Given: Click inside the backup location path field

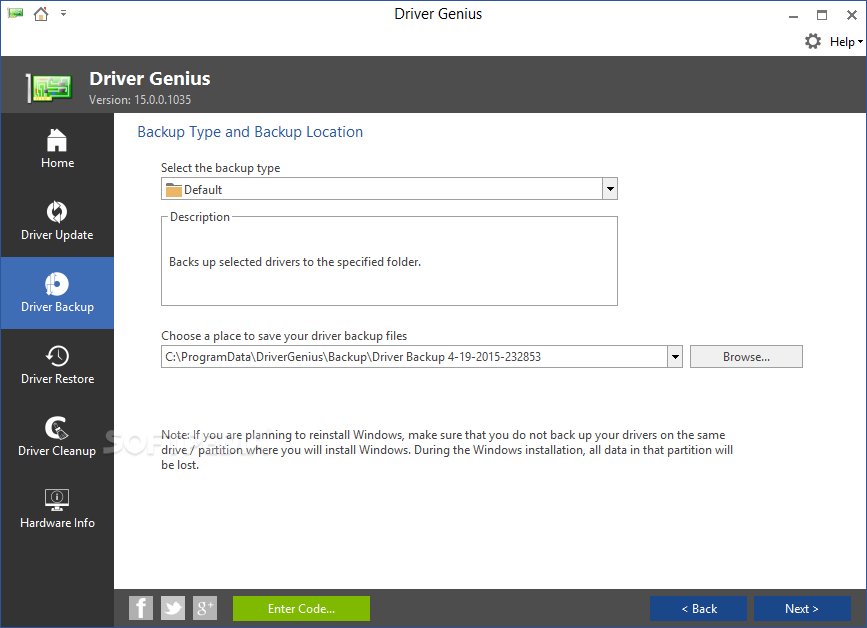Looking at the screenshot, I should point(414,357).
